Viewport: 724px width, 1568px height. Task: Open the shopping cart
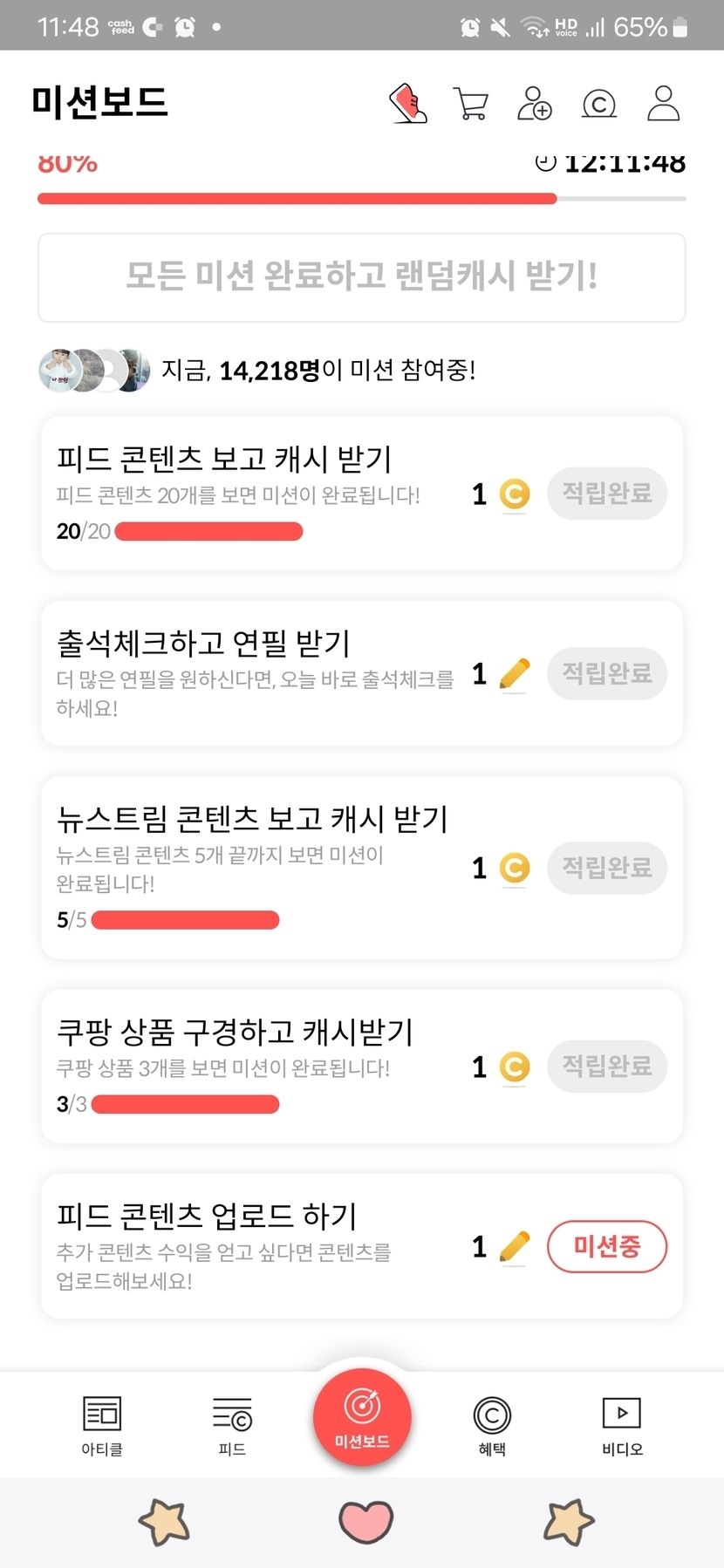pos(471,104)
